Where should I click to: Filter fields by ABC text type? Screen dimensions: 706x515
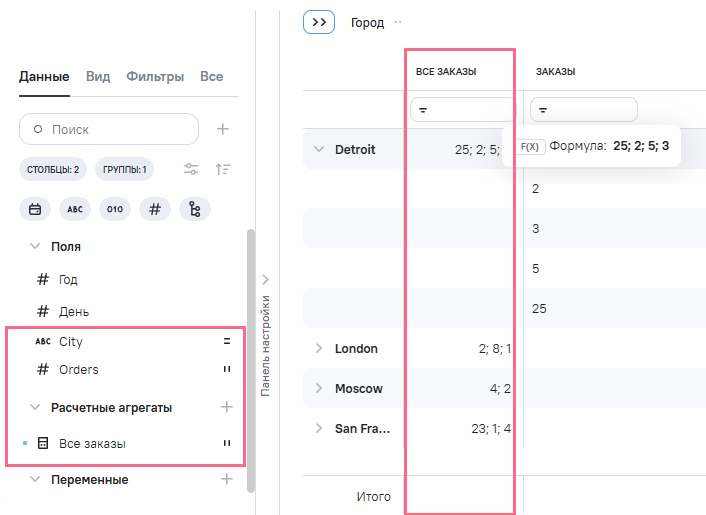pyautogui.click(x=75, y=209)
